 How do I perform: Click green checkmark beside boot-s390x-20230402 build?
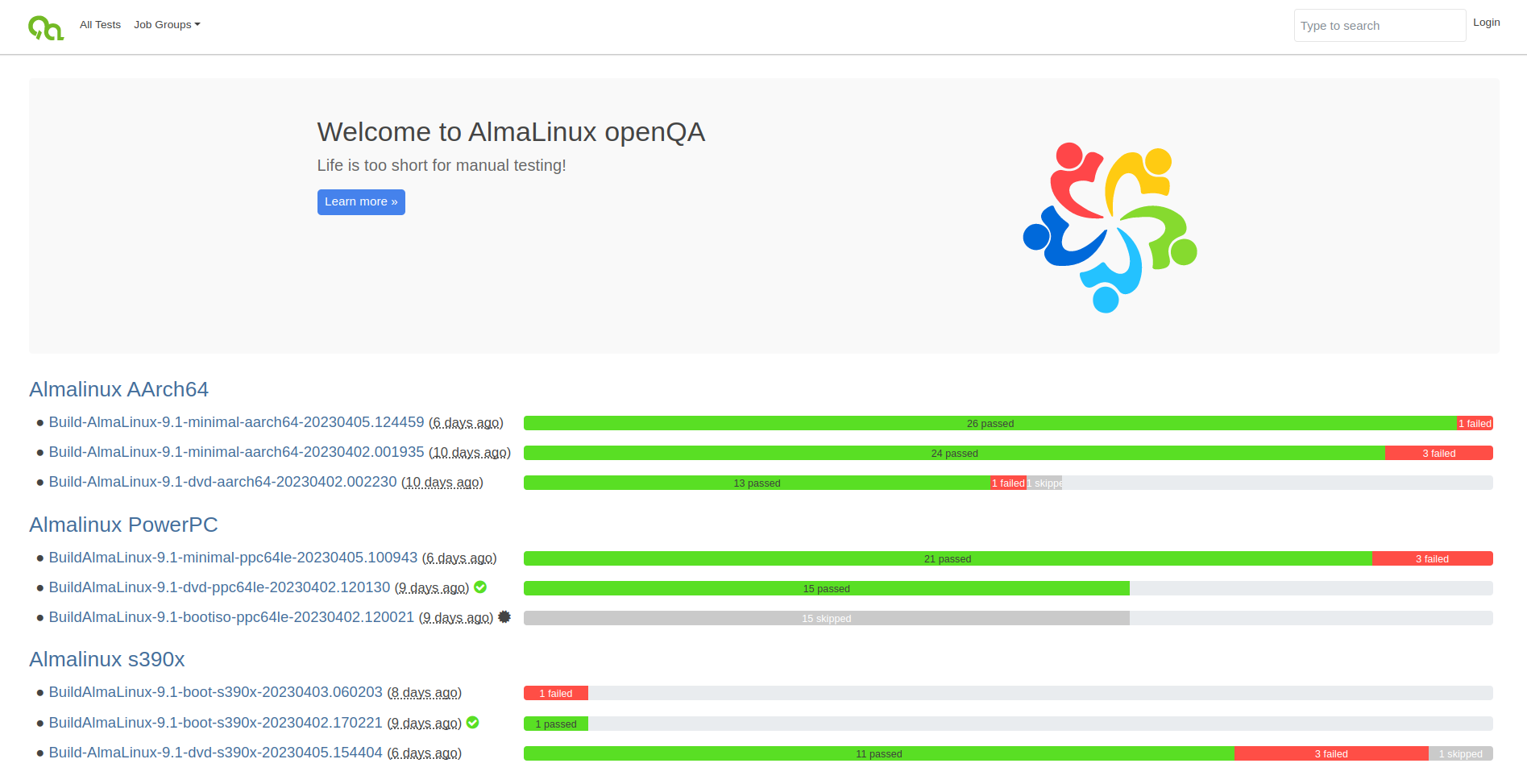click(473, 723)
